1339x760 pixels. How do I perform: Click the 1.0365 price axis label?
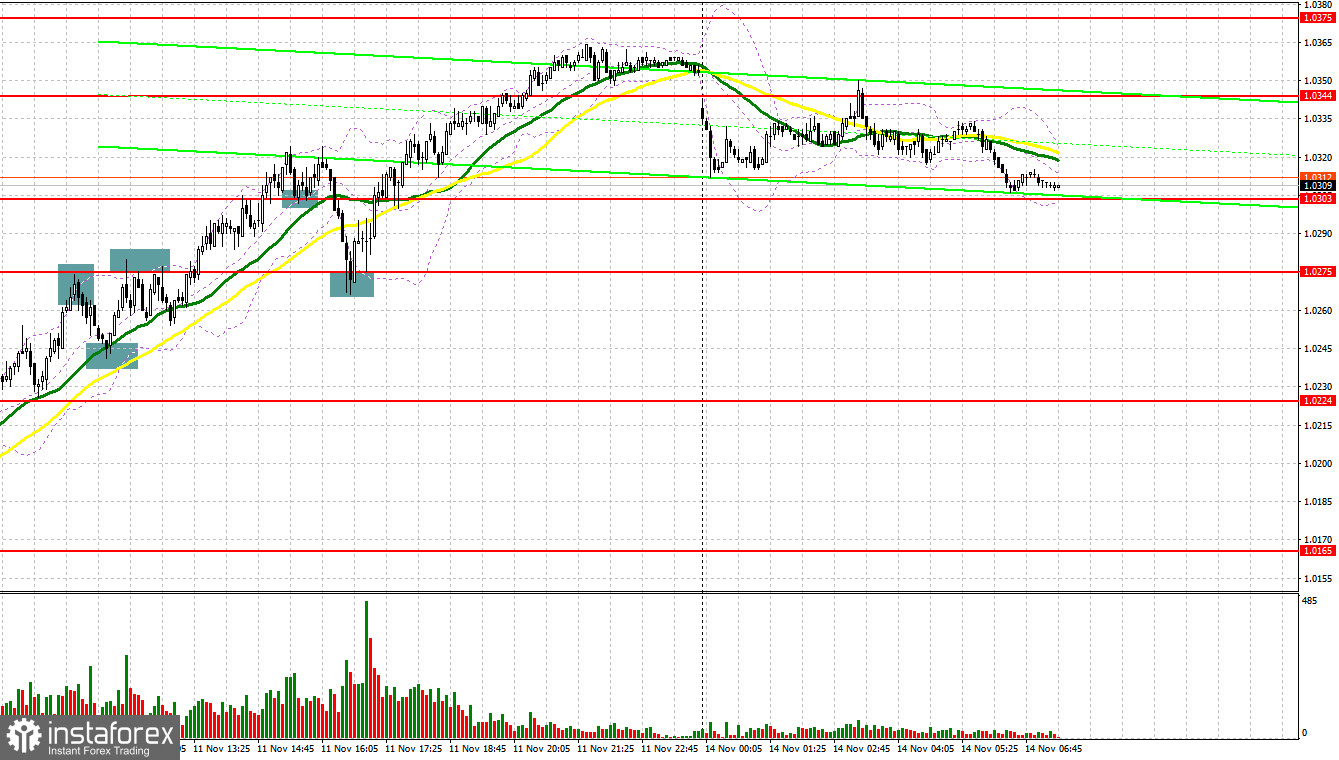1316,42
